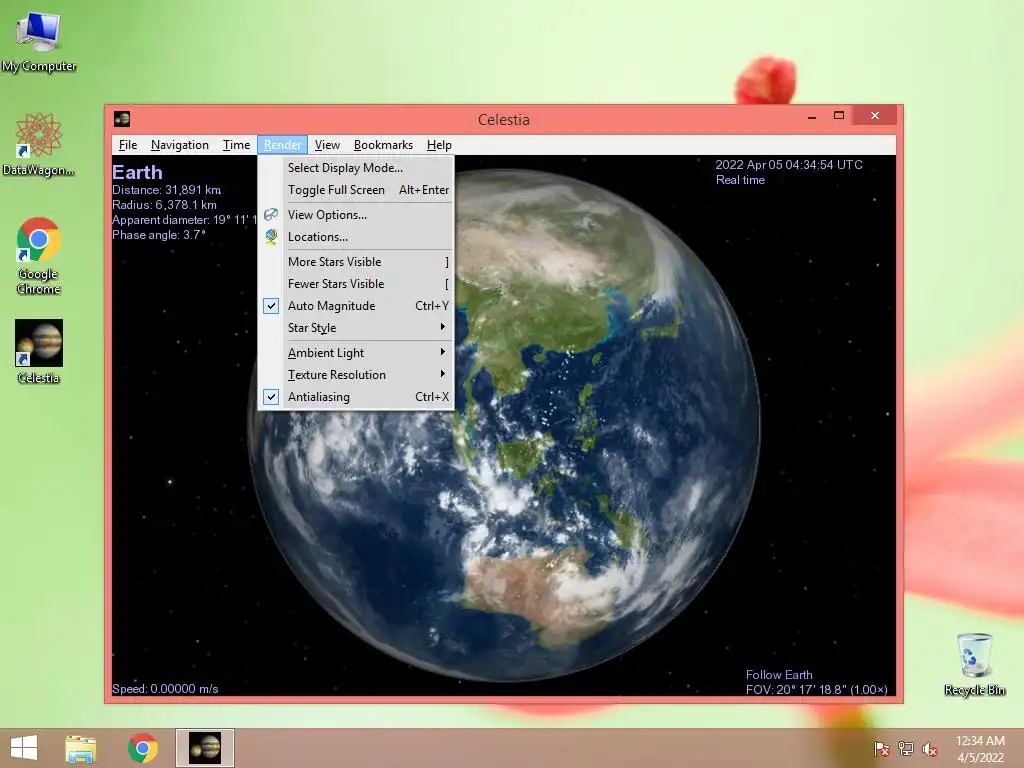Click the FOV readout text

[x=816, y=690]
